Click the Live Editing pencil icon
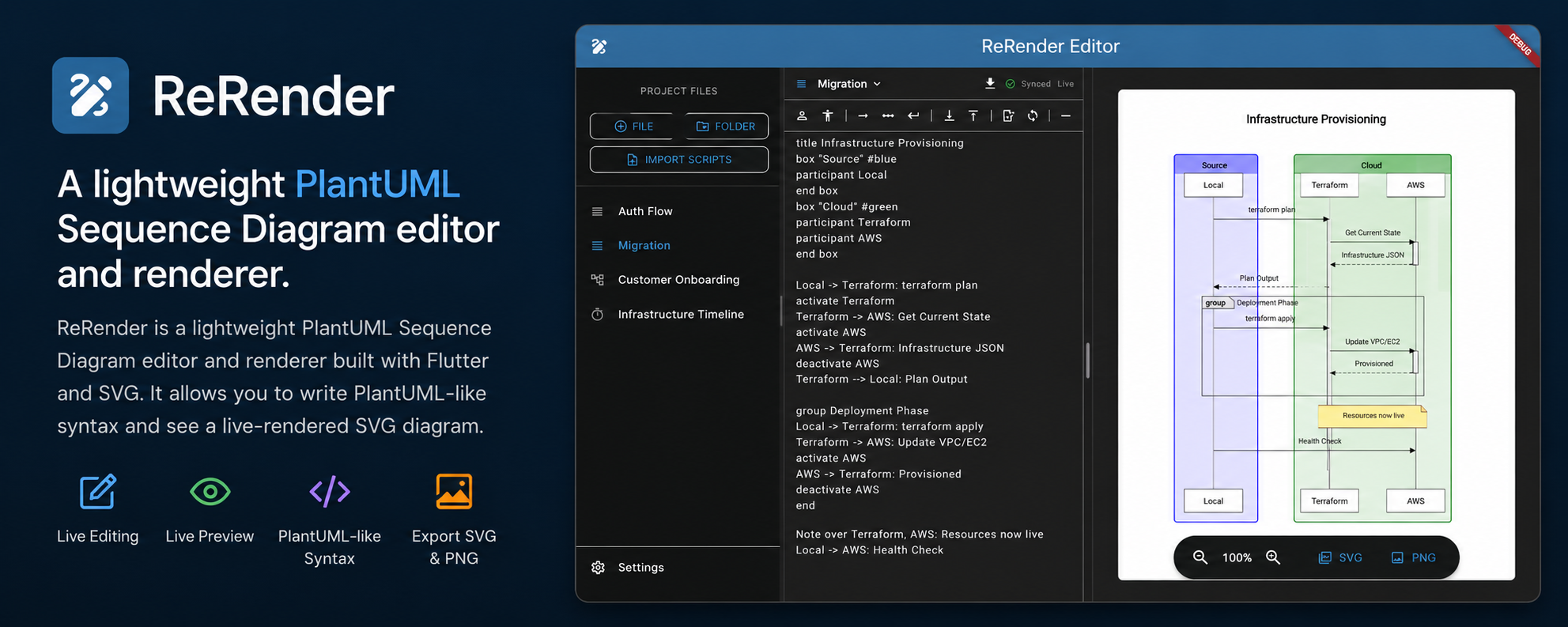Image resolution: width=1568 pixels, height=627 pixels. 98,492
